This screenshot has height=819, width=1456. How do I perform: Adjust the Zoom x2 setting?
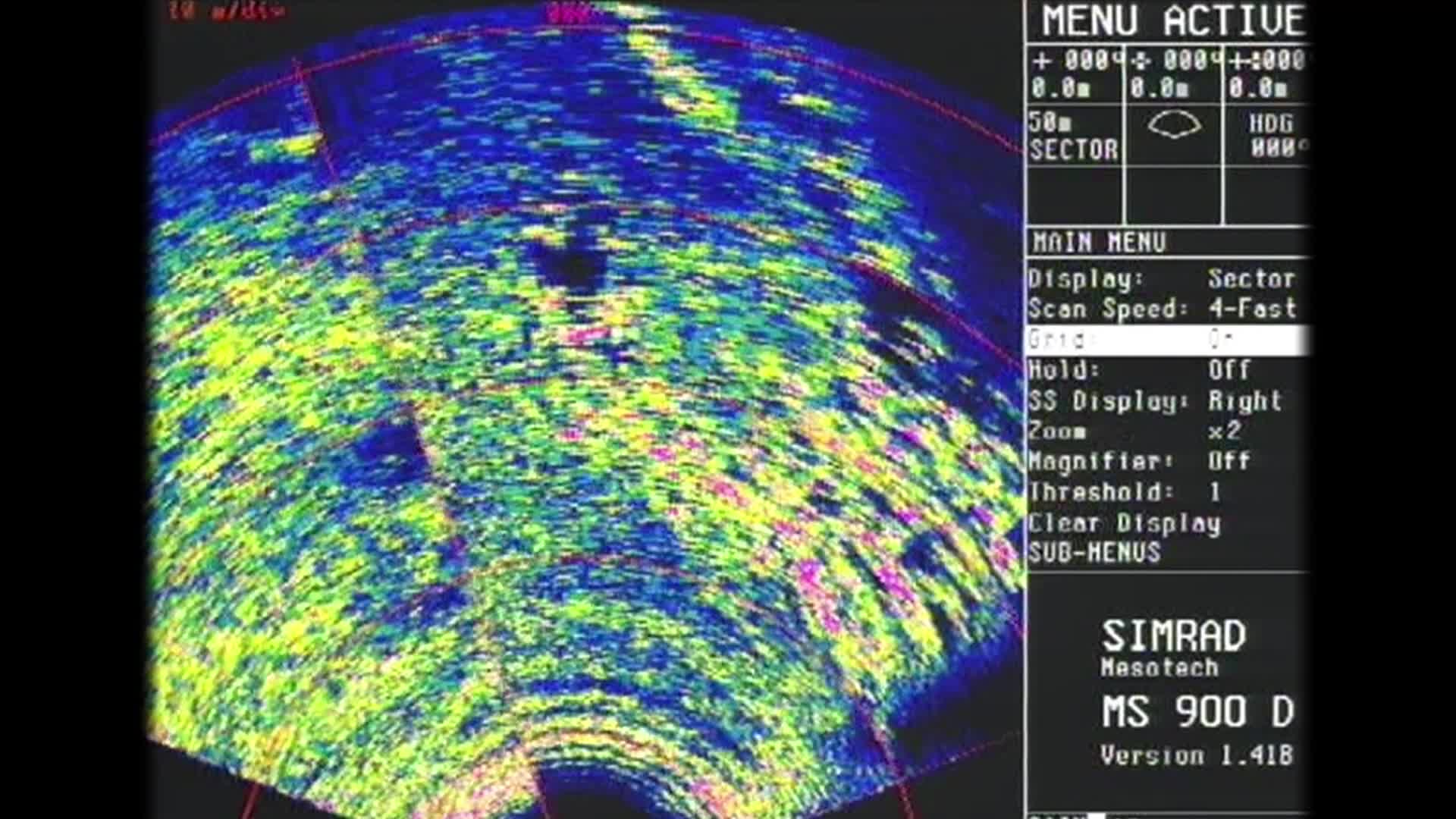tap(1168, 431)
